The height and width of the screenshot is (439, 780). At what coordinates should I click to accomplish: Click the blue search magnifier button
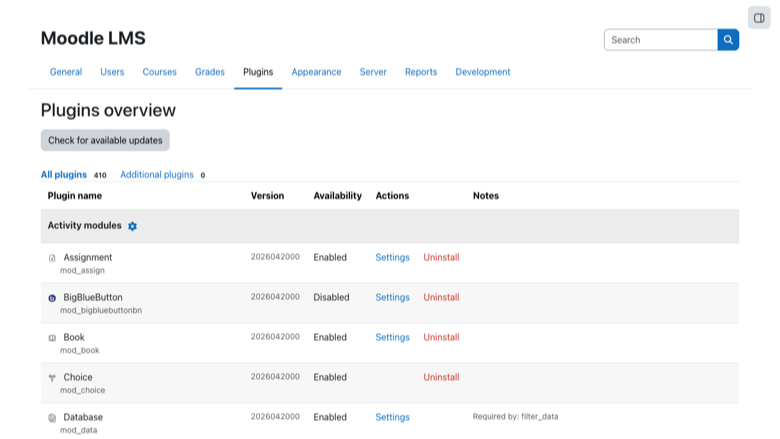[728, 40]
